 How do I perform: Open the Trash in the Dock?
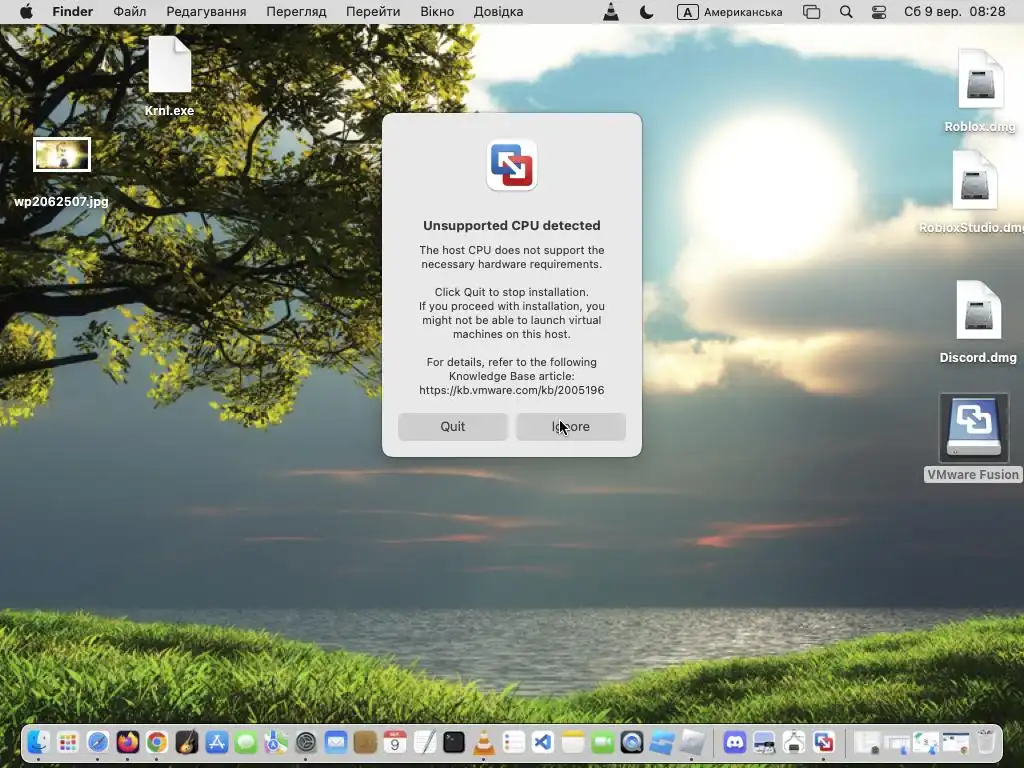coord(986,743)
